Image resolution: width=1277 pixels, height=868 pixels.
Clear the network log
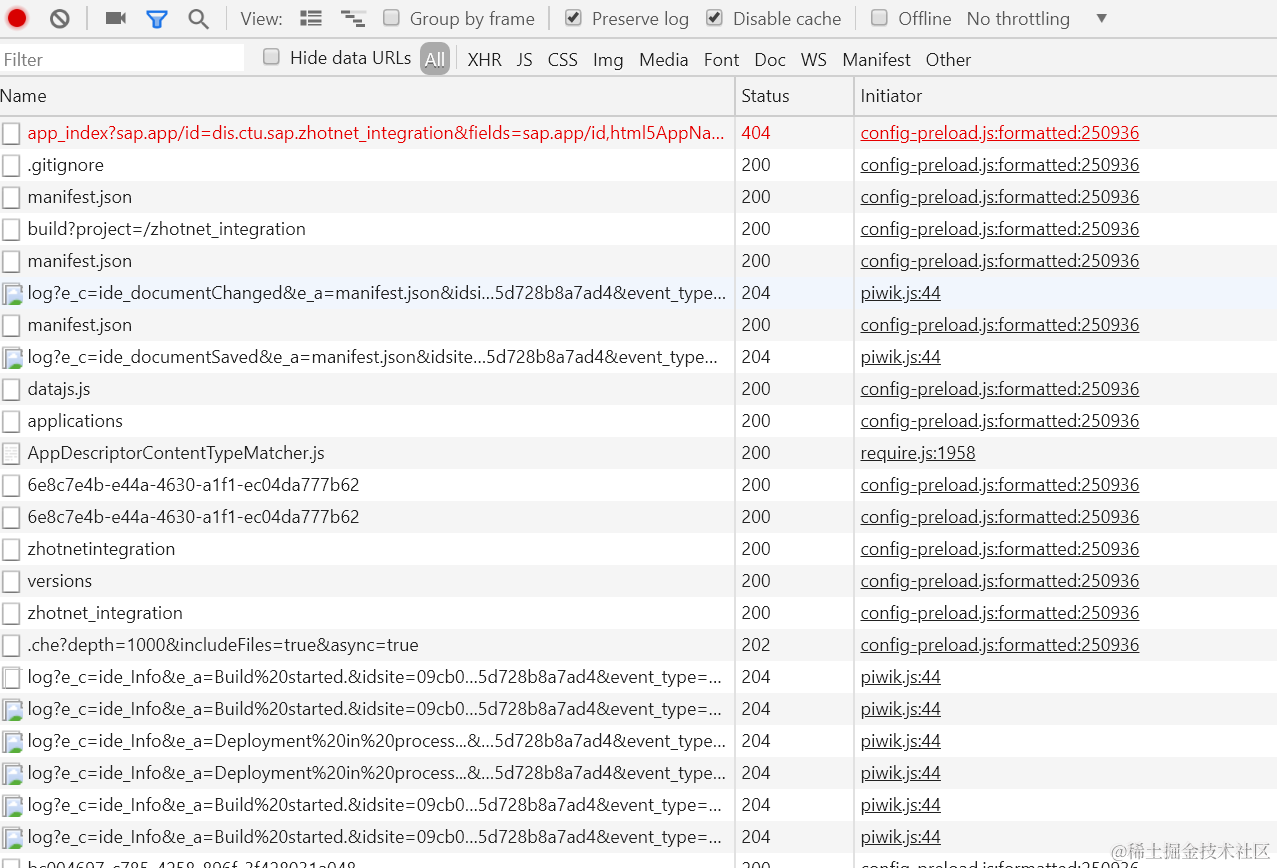pos(60,18)
